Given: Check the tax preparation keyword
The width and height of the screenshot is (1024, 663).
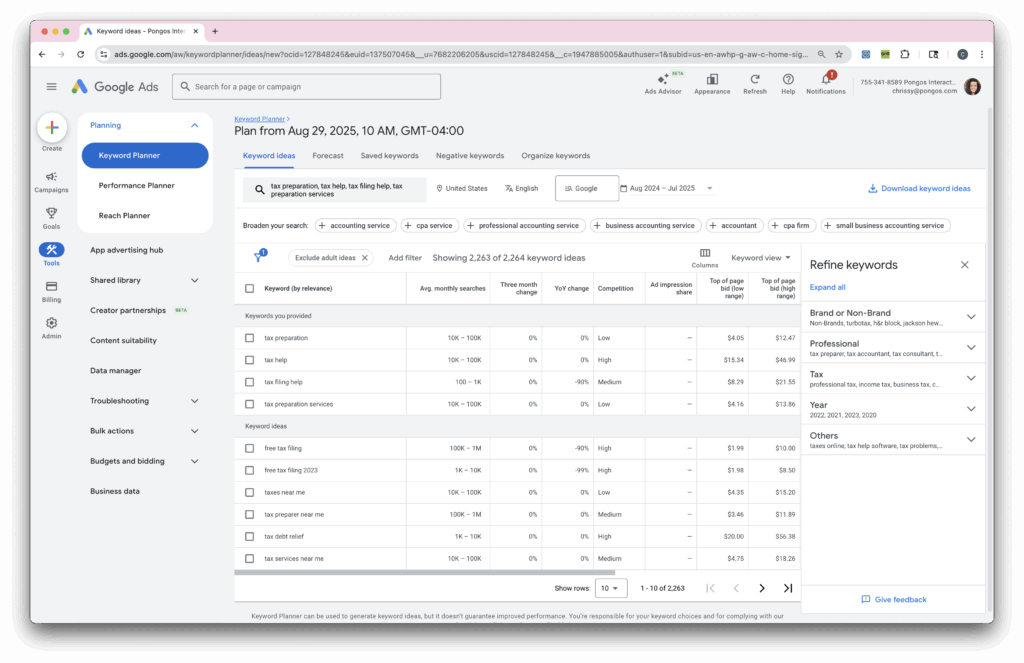Looking at the screenshot, I should coord(249,338).
